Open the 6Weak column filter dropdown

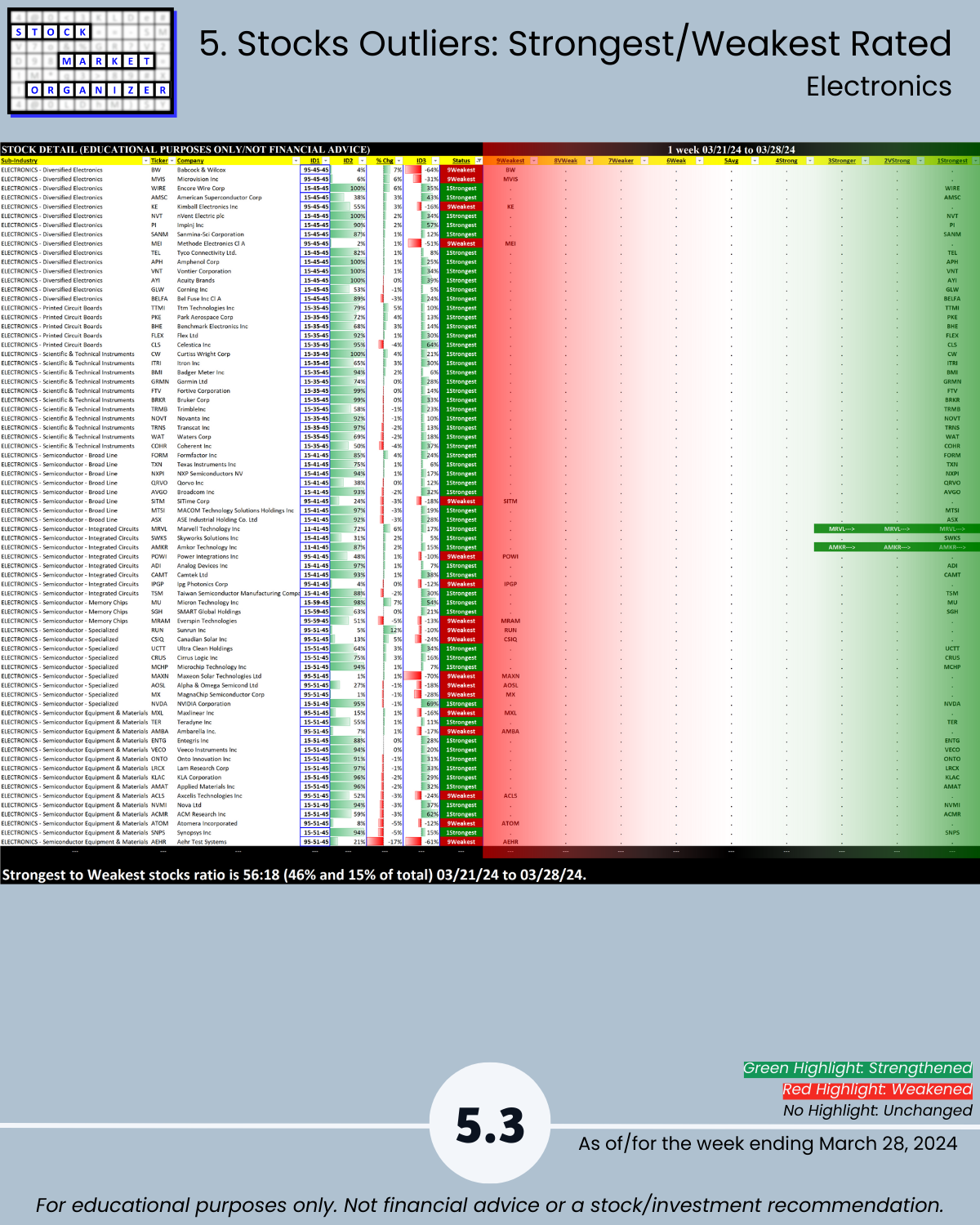699,161
